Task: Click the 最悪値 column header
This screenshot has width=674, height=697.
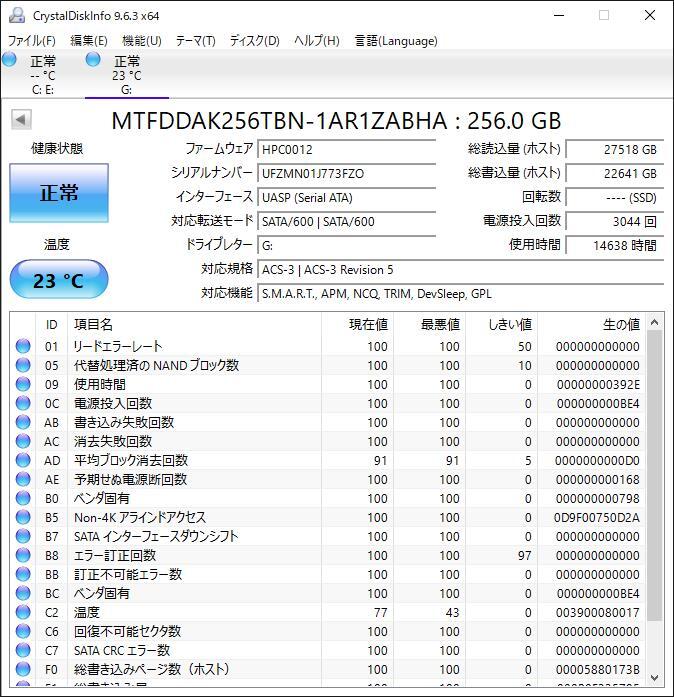Action: click(429, 324)
